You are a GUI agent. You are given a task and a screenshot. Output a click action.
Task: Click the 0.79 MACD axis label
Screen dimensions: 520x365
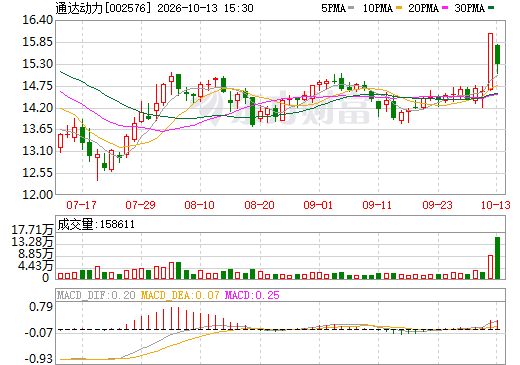tap(41, 307)
